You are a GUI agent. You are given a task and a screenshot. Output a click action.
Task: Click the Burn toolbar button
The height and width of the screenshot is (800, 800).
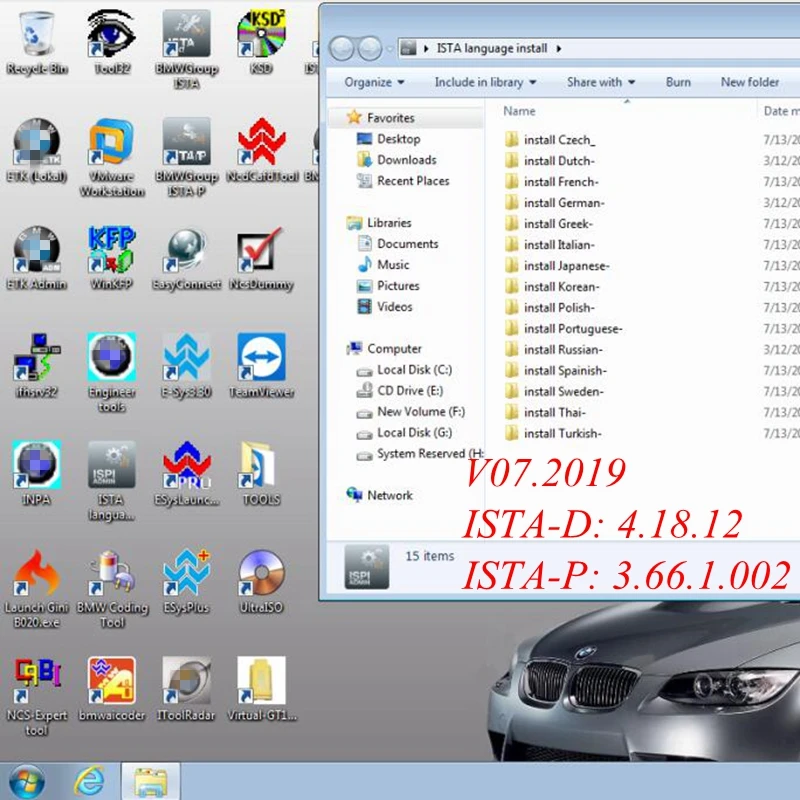[678, 82]
